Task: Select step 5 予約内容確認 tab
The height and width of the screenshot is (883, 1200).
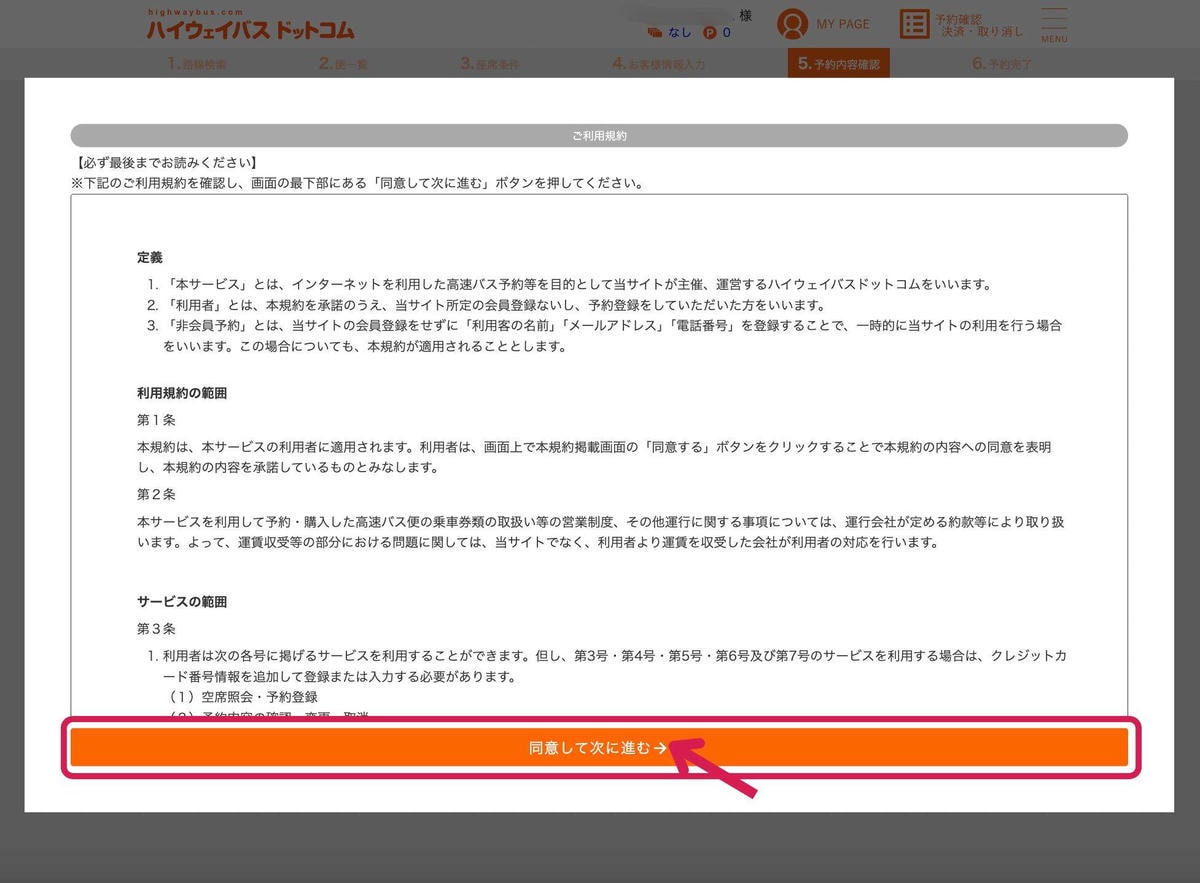Action: click(x=838, y=64)
